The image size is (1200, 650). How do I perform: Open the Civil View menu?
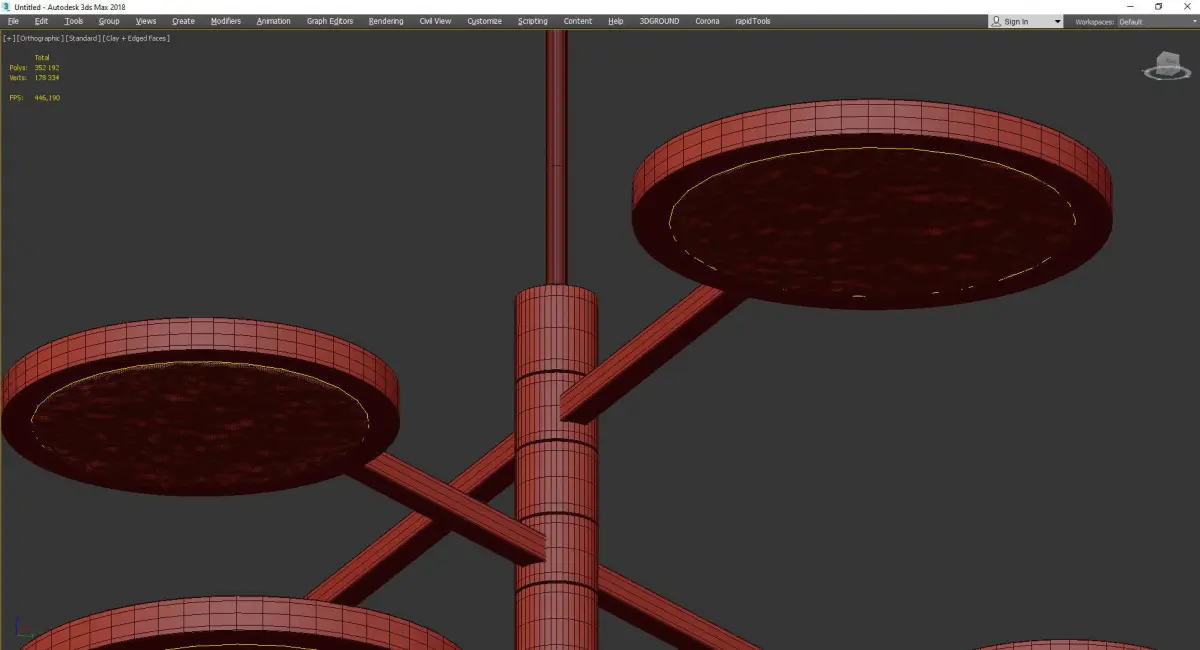(x=435, y=21)
